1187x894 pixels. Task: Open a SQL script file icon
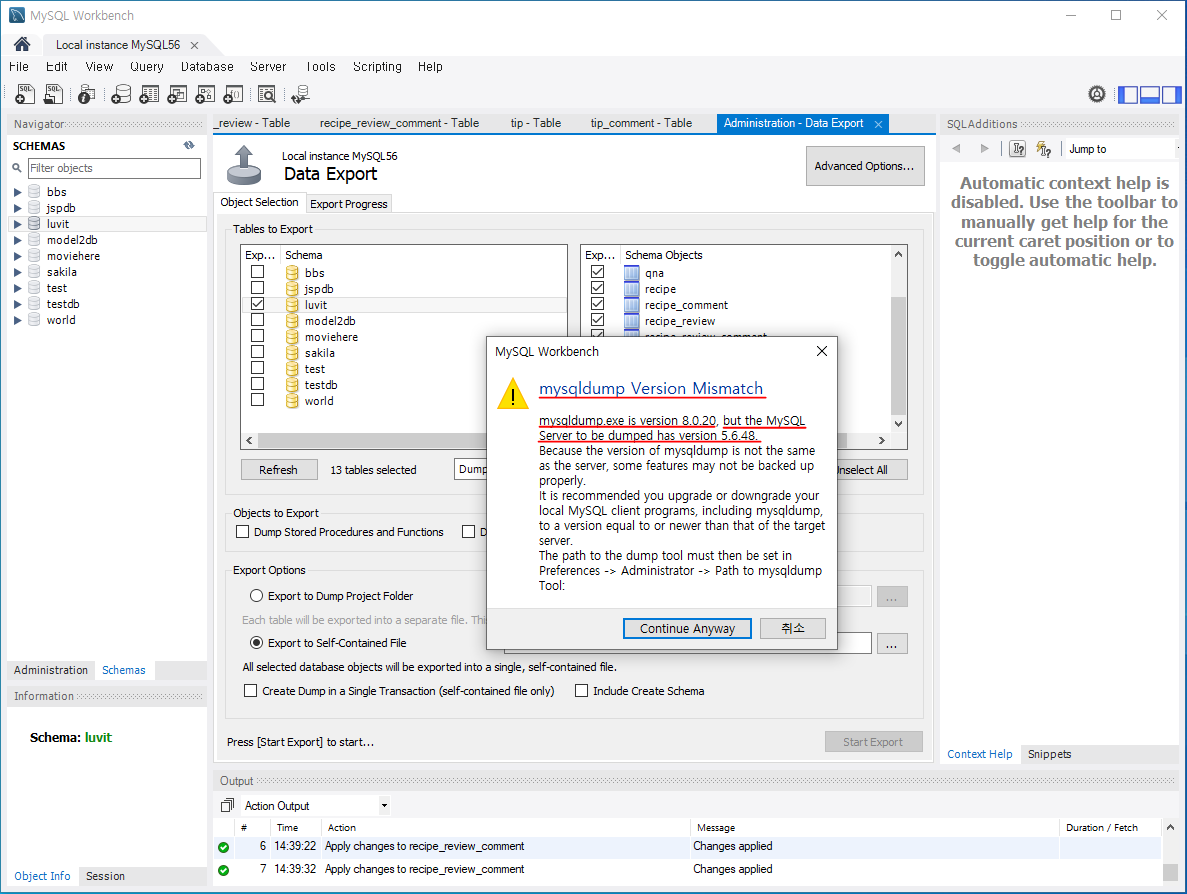(x=53, y=94)
